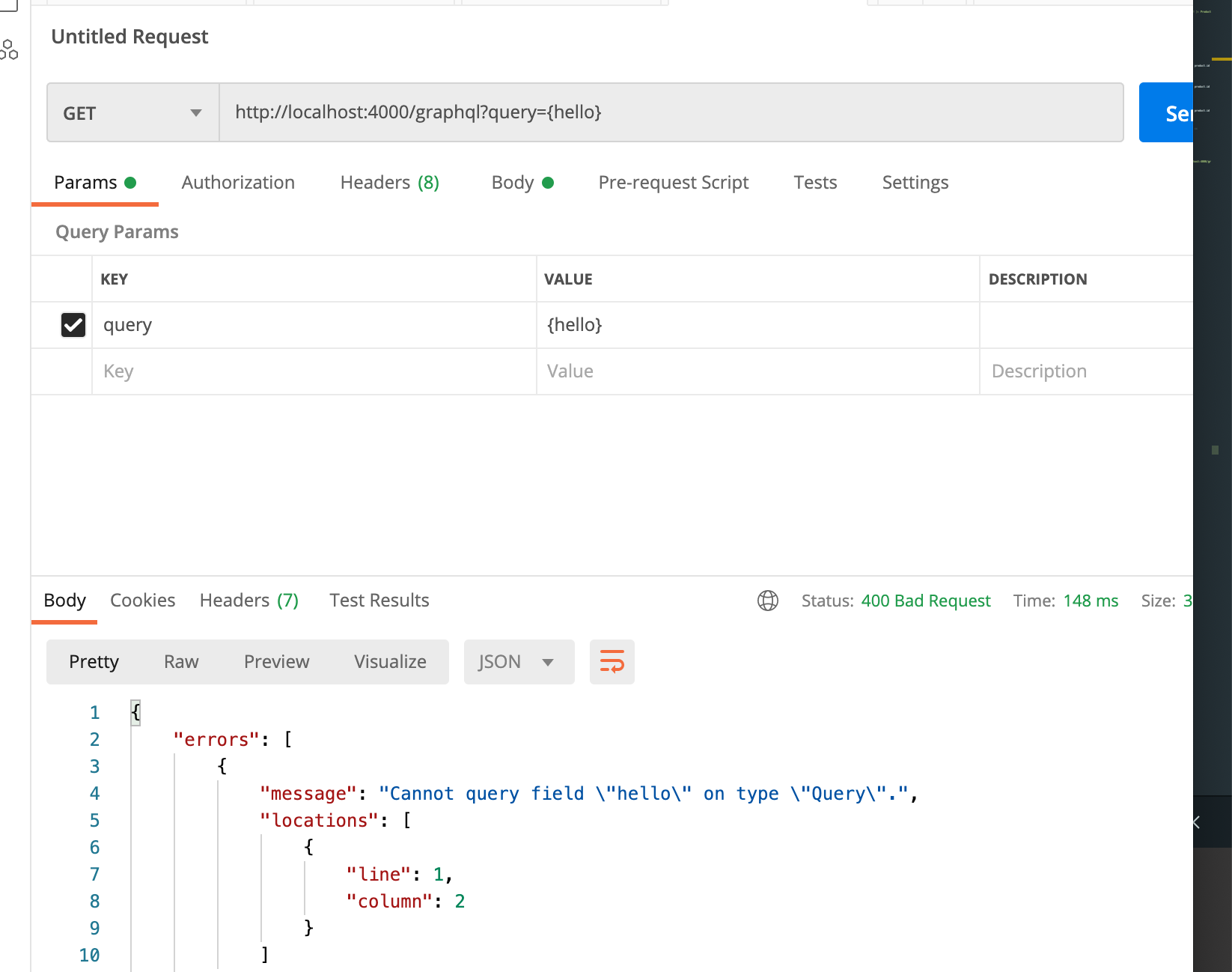Click the "errors" key in response

pyautogui.click(x=216, y=740)
